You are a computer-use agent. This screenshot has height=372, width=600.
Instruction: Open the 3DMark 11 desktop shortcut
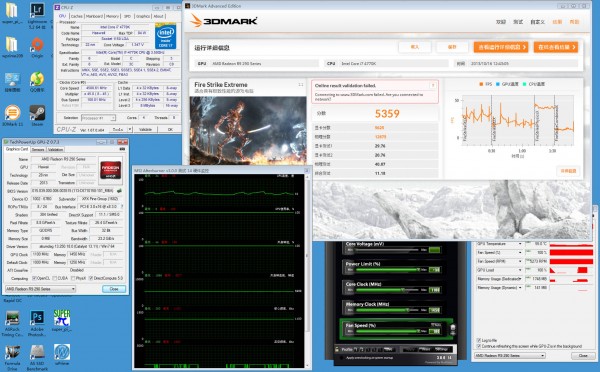tap(12, 116)
